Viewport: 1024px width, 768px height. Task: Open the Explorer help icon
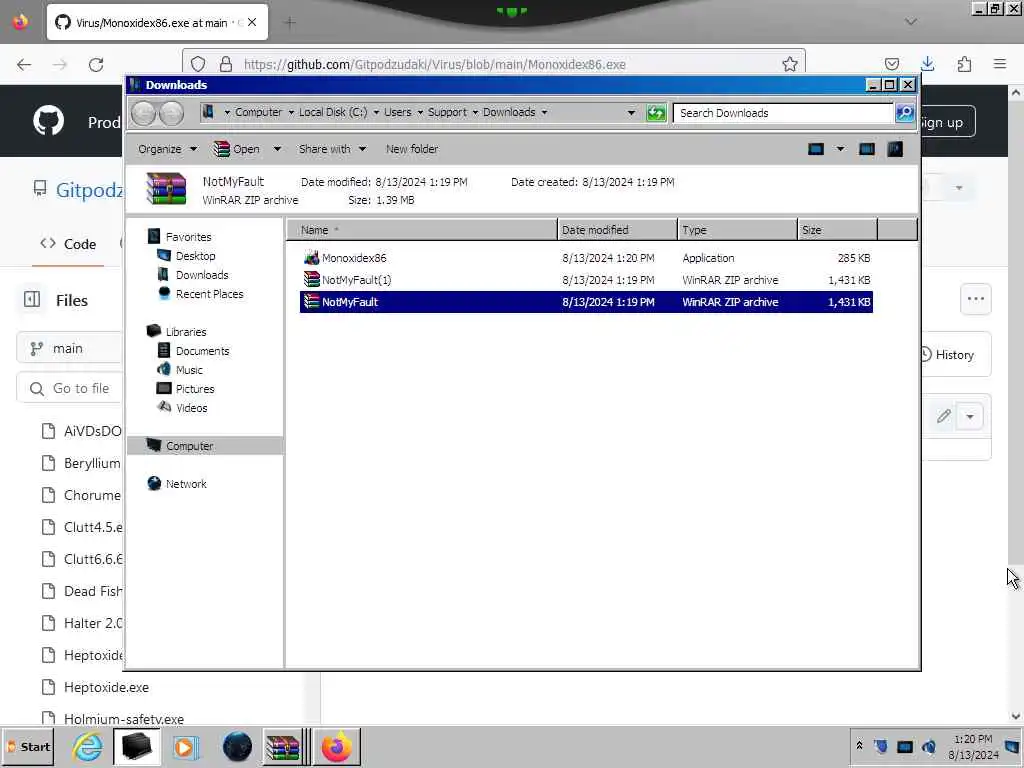click(895, 149)
